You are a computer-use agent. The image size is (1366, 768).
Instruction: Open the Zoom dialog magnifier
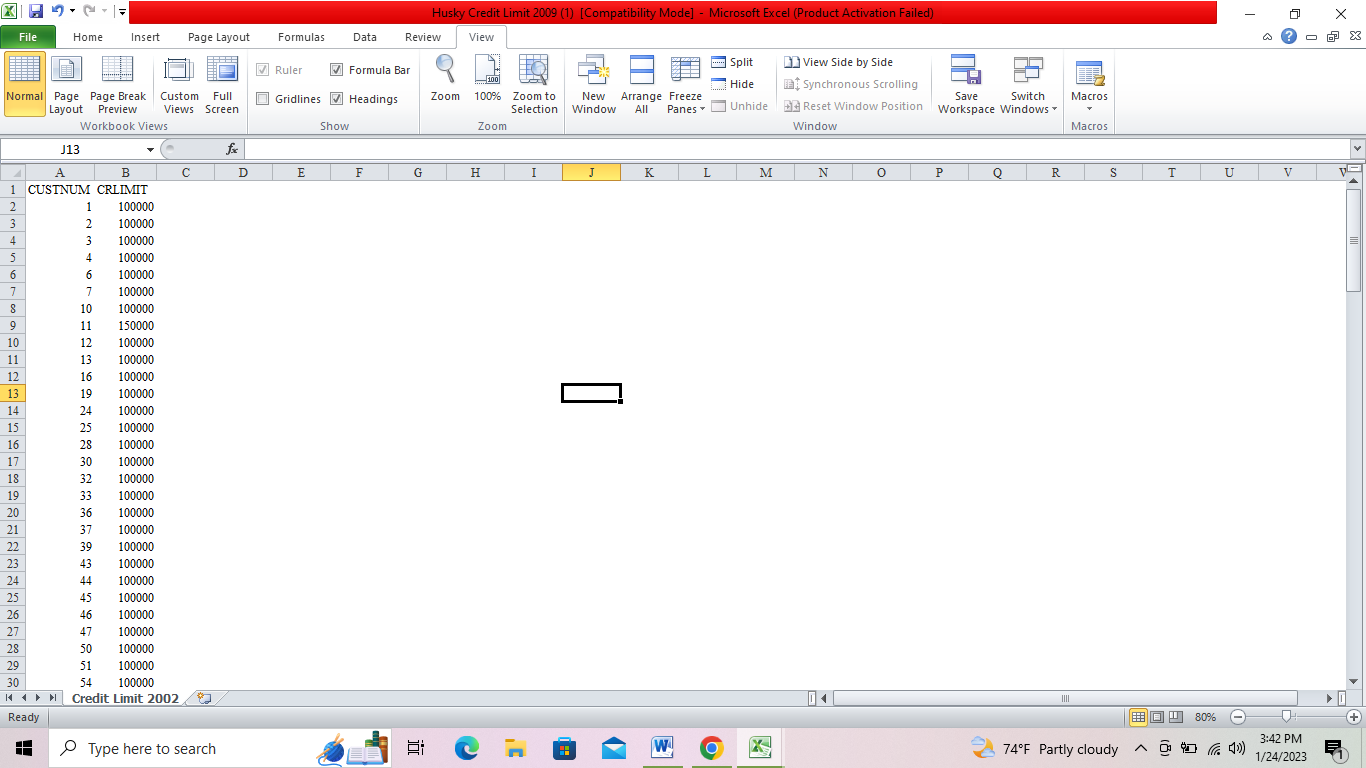445,79
